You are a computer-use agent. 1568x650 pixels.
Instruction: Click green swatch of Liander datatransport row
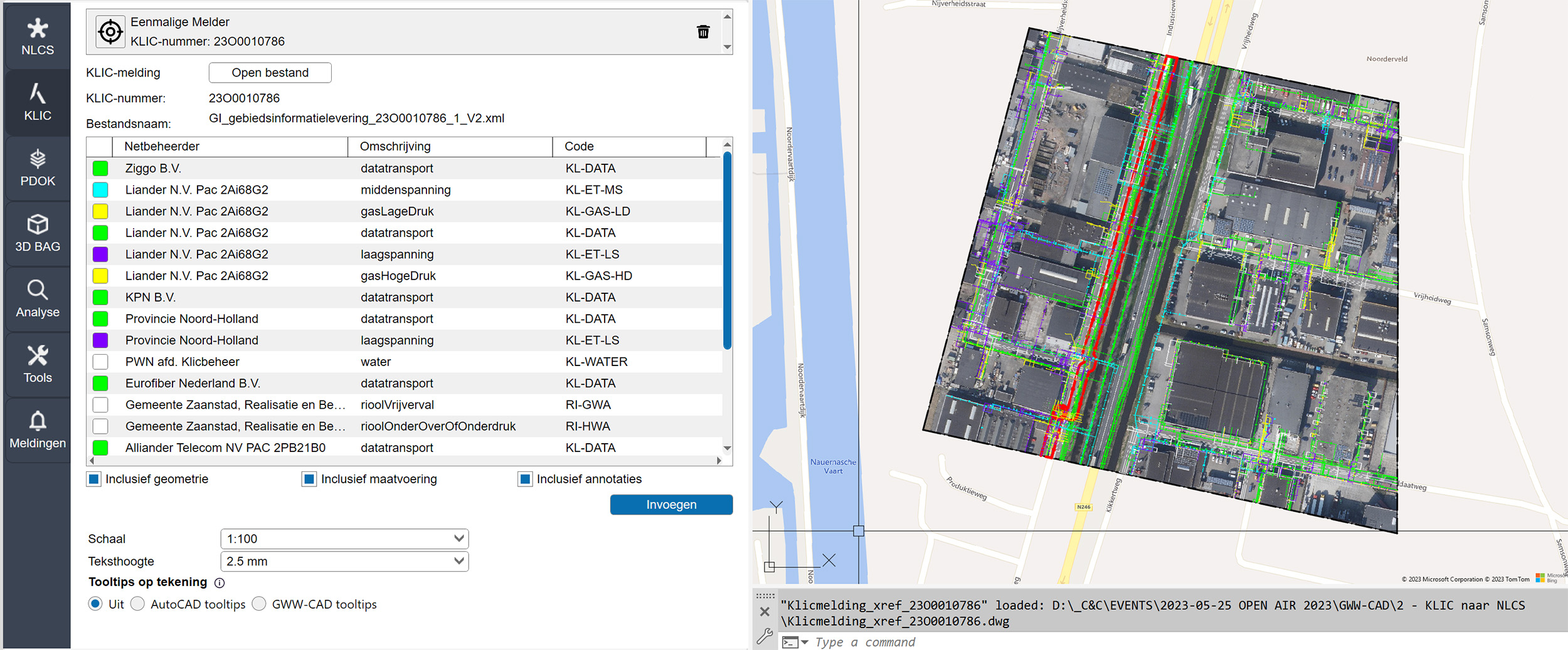coord(100,233)
